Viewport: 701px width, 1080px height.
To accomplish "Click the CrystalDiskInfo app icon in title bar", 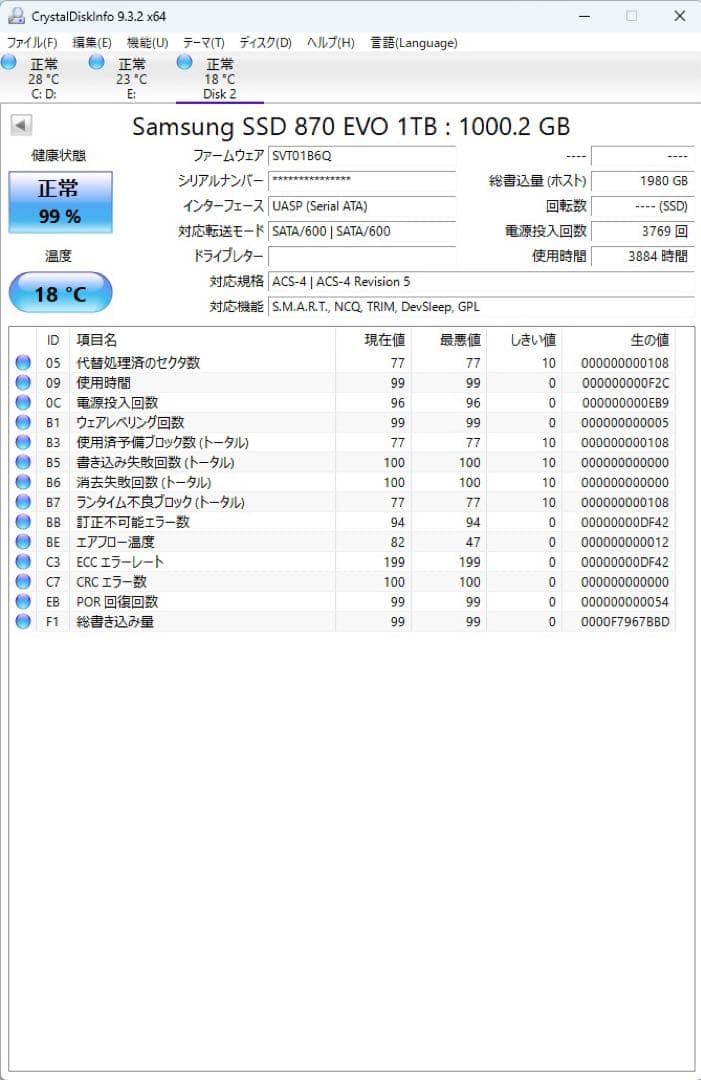I will [x=15, y=15].
